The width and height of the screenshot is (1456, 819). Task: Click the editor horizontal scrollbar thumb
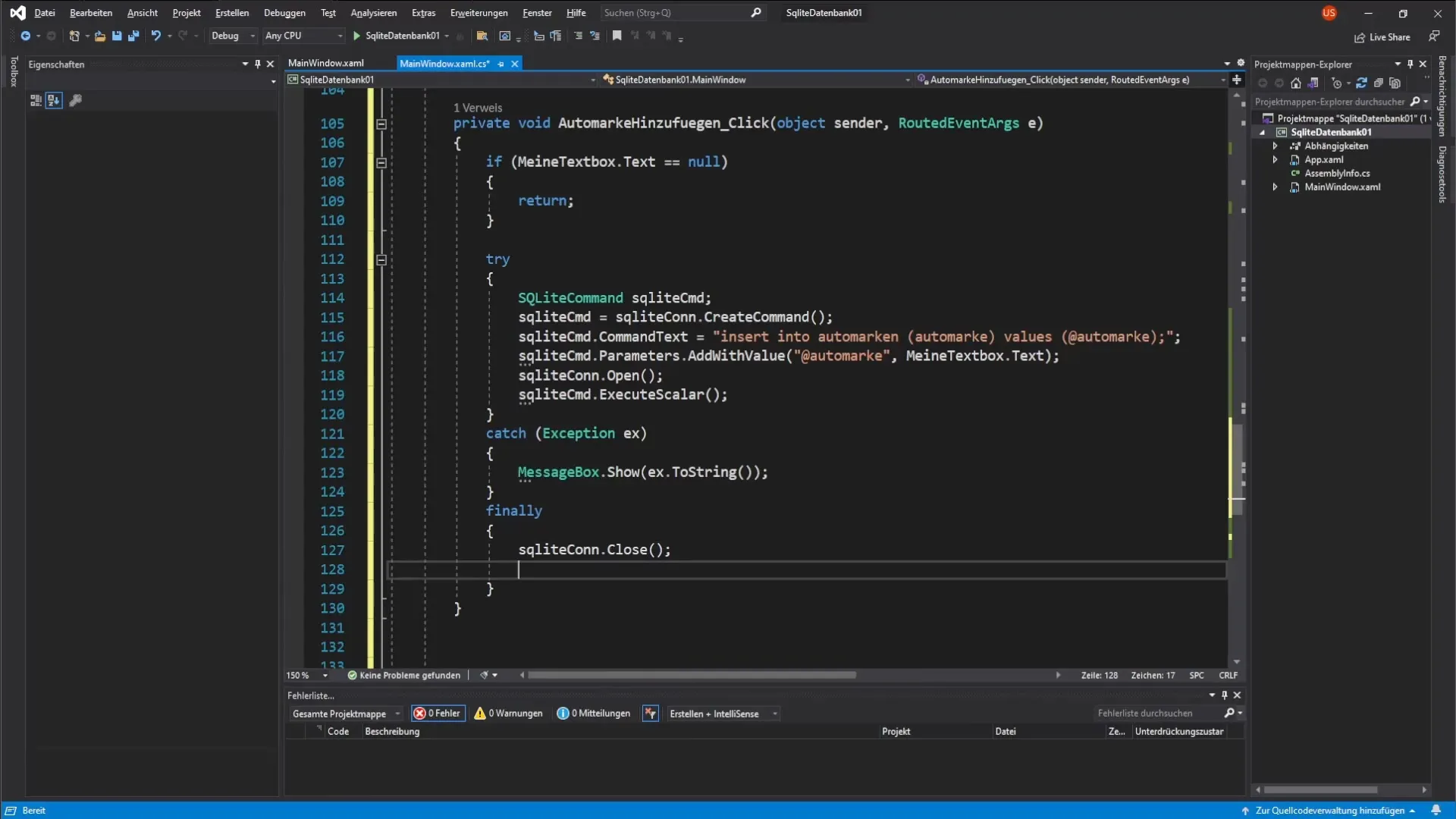coord(692,675)
